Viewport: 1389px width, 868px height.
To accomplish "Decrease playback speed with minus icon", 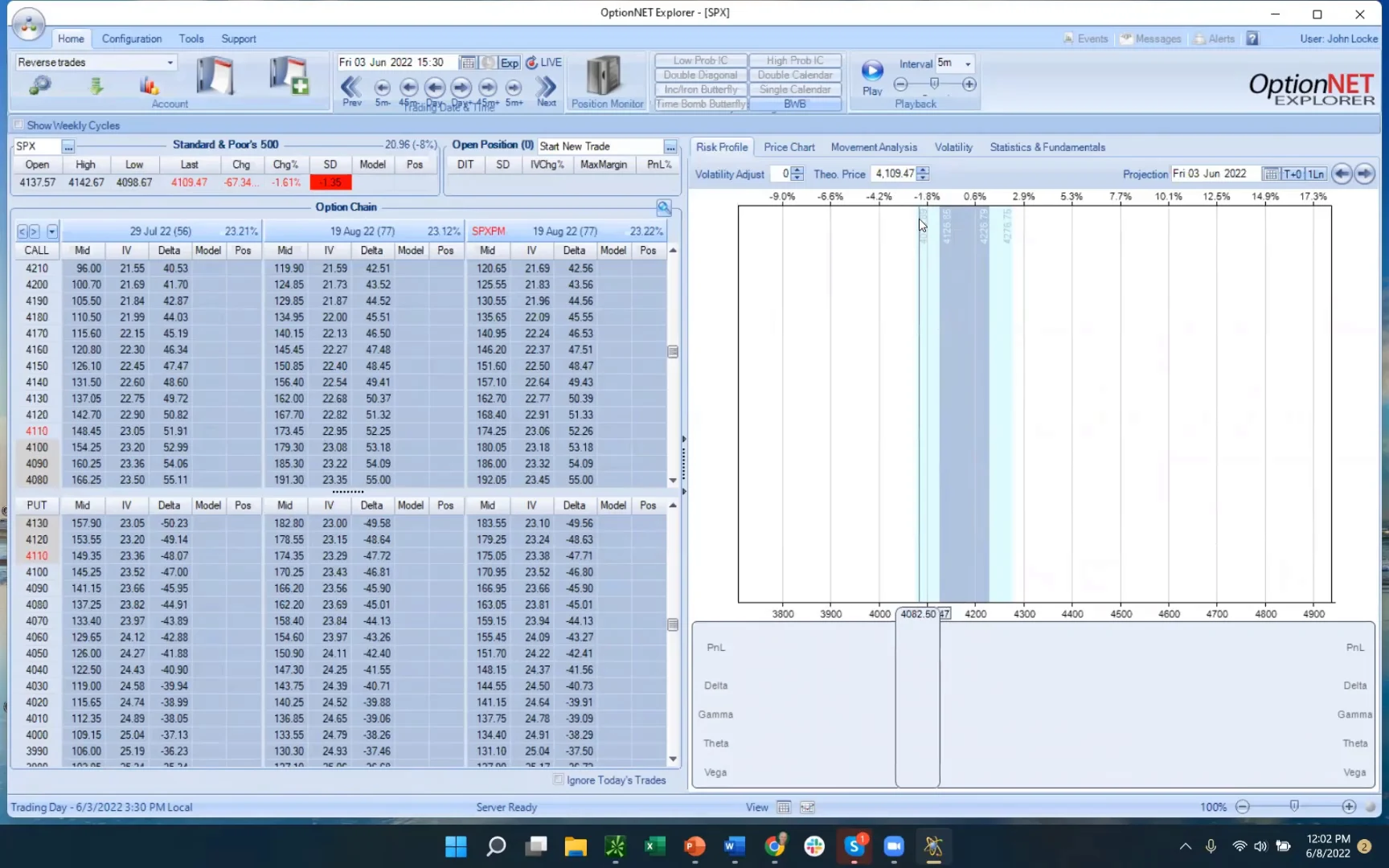I will coord(900,84).
